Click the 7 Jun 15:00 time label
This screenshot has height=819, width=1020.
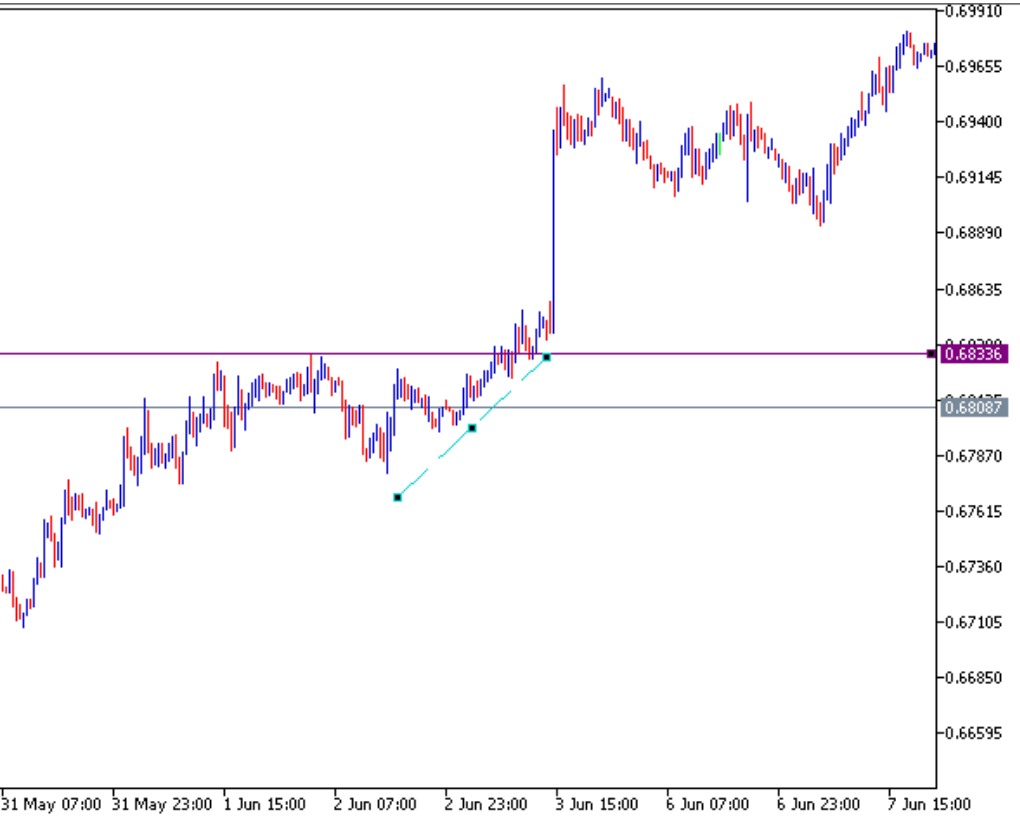[928, 805]
